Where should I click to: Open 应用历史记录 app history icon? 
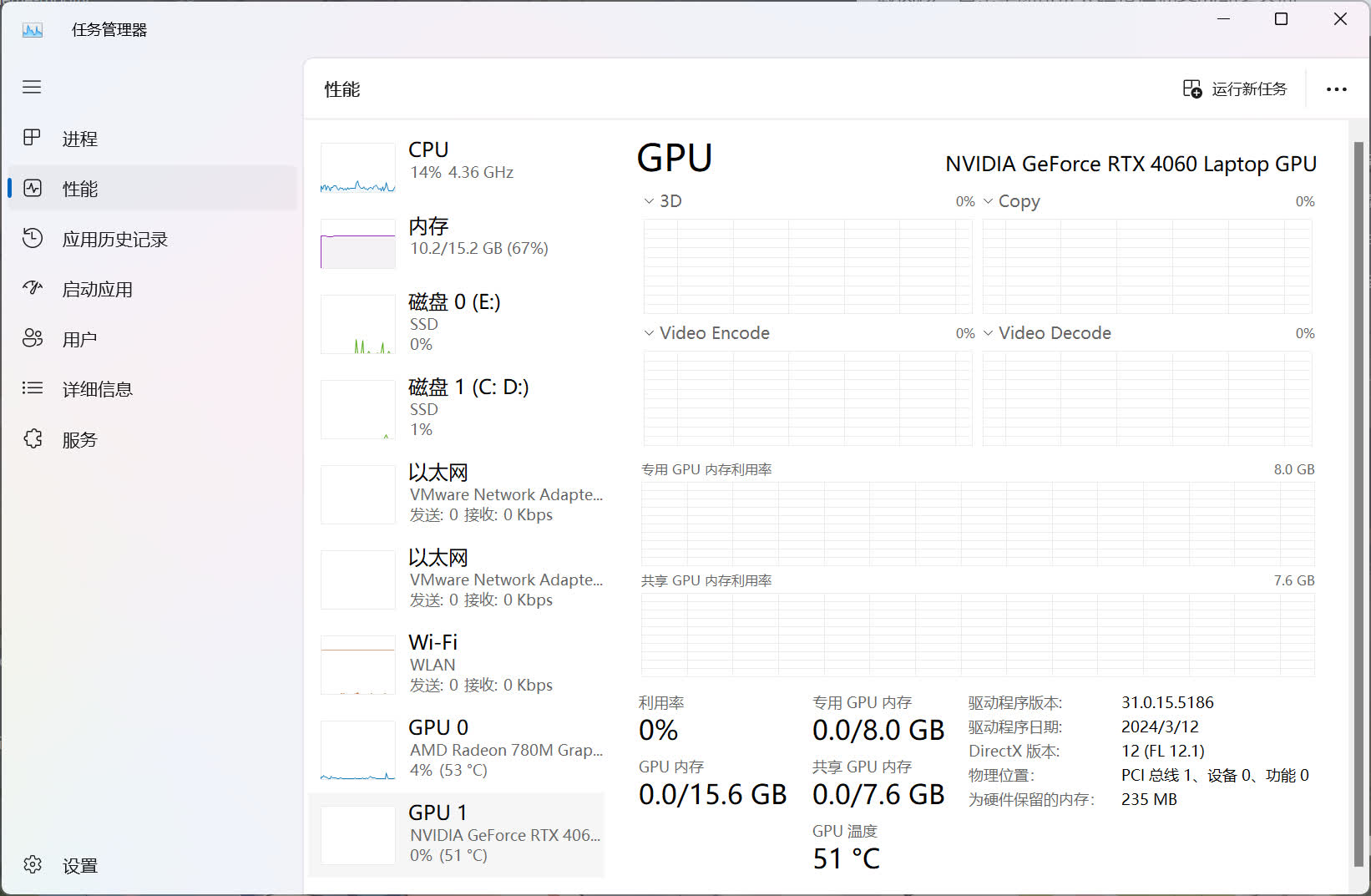tap(32, 239)
